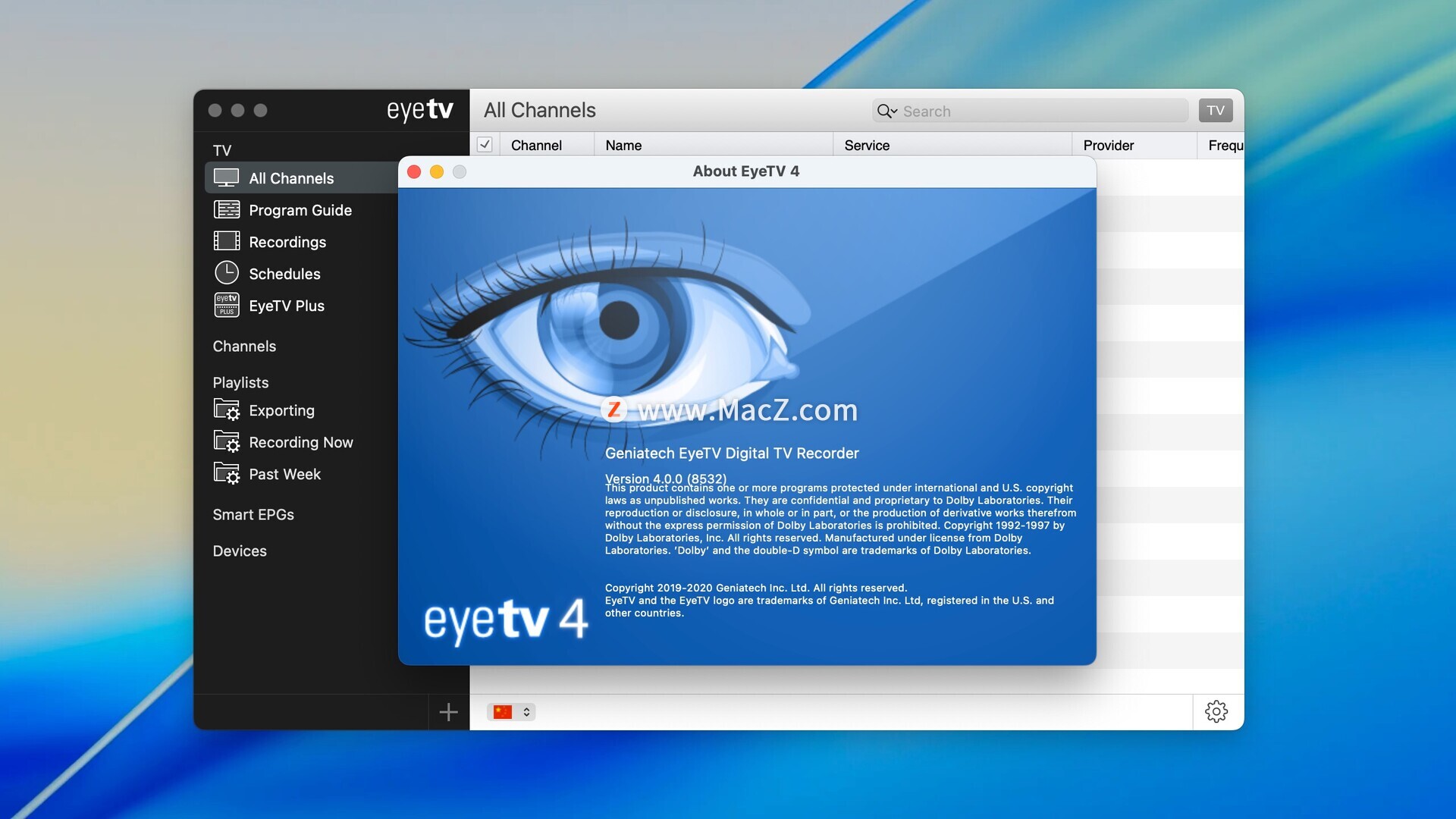The image size is (1456, 819).
Task: Toggle the channel list header checkbox
Action: pyautogui.click(x=485, y=145)
